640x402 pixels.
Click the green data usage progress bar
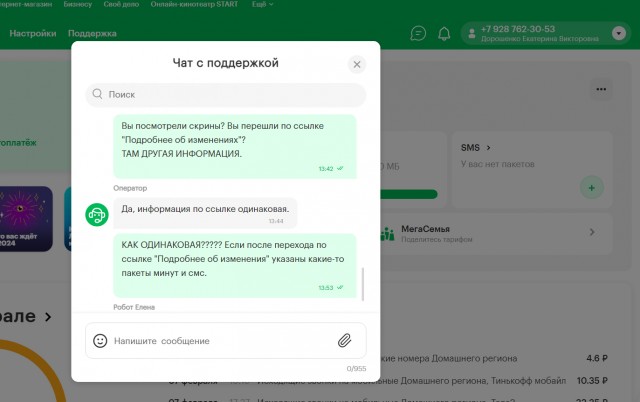click(x=409, y=194)
